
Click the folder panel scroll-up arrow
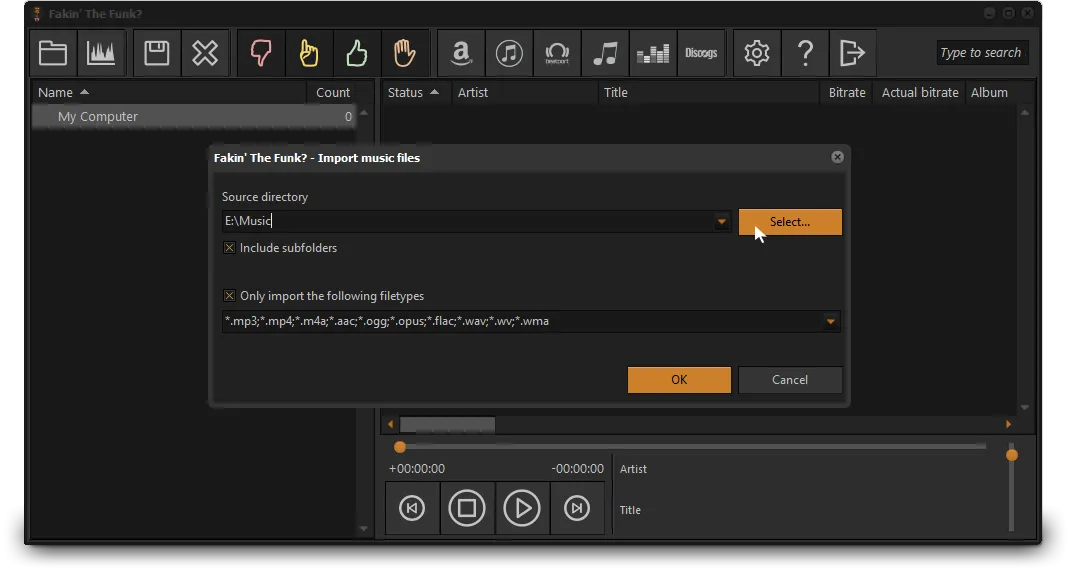coord(364,113)
